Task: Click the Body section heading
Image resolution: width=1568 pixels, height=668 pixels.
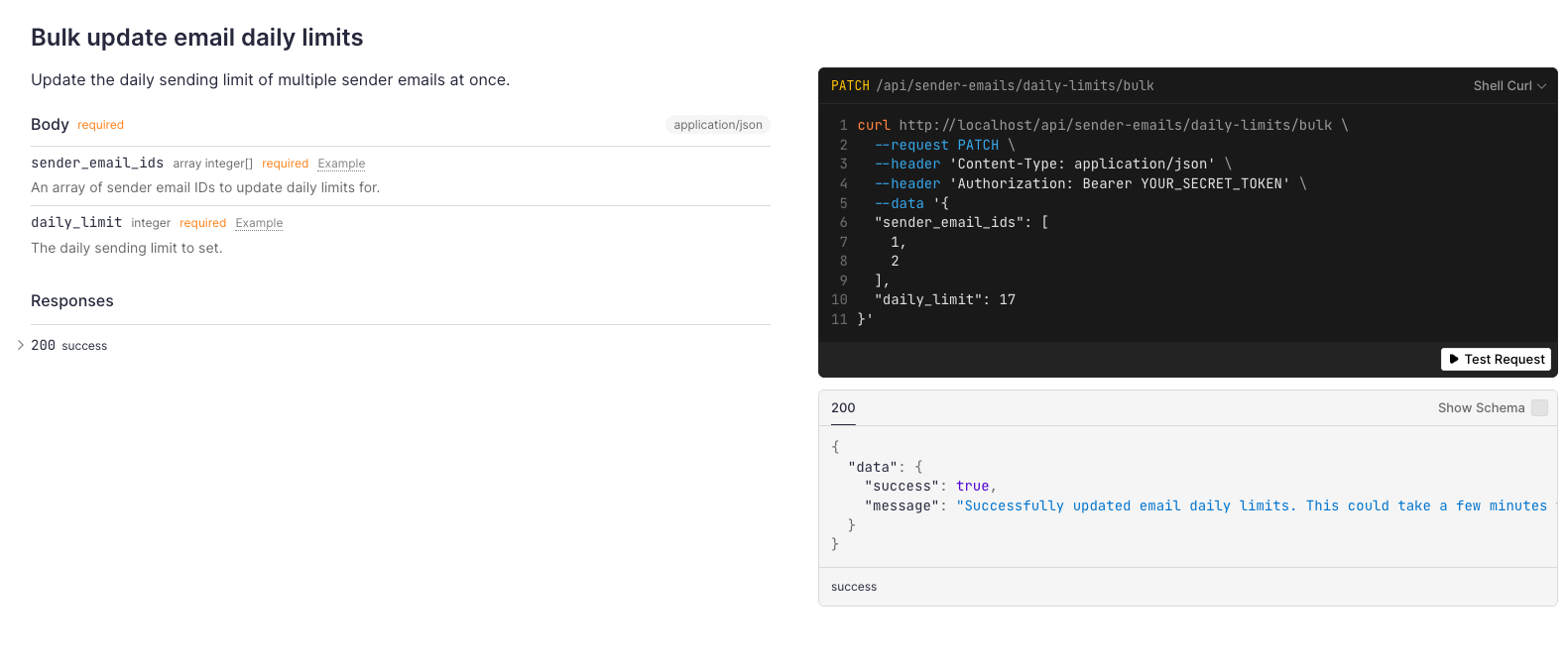Action: [x=50, y=125]
